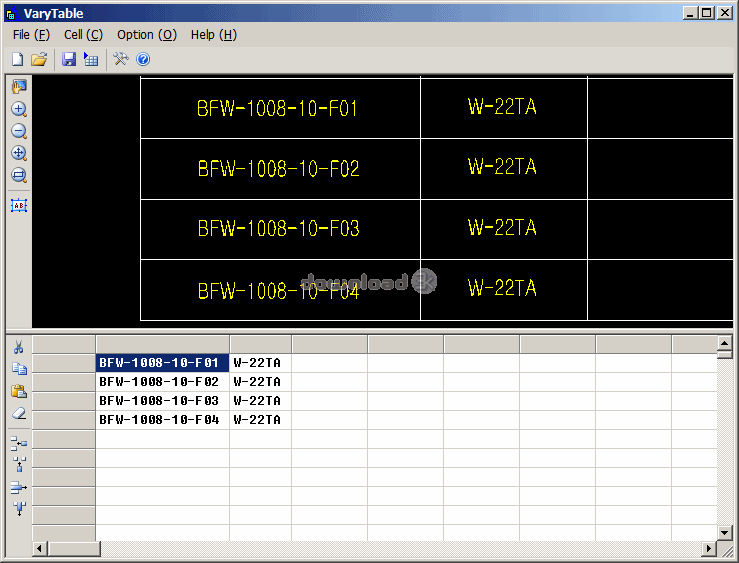Open the Option menu

tap(146, 34)
